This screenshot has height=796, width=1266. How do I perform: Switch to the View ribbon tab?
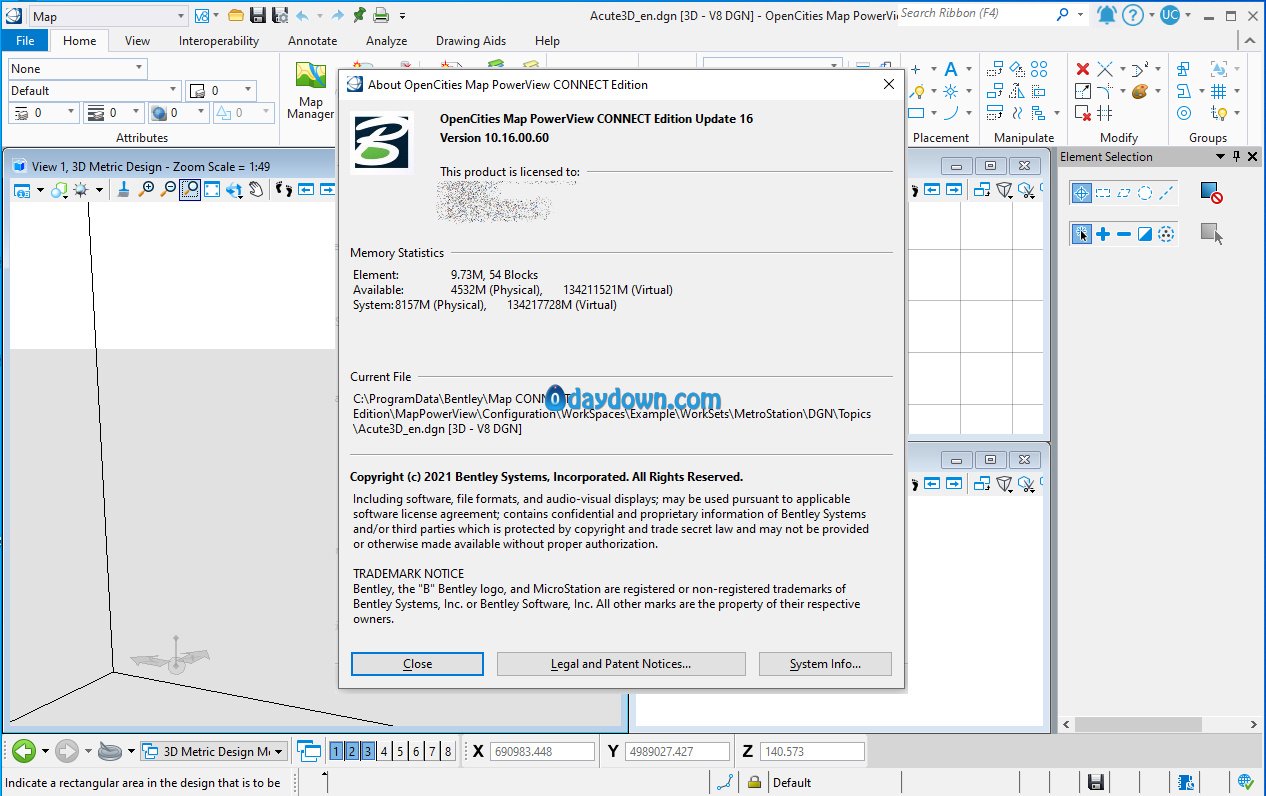[137, 41]
